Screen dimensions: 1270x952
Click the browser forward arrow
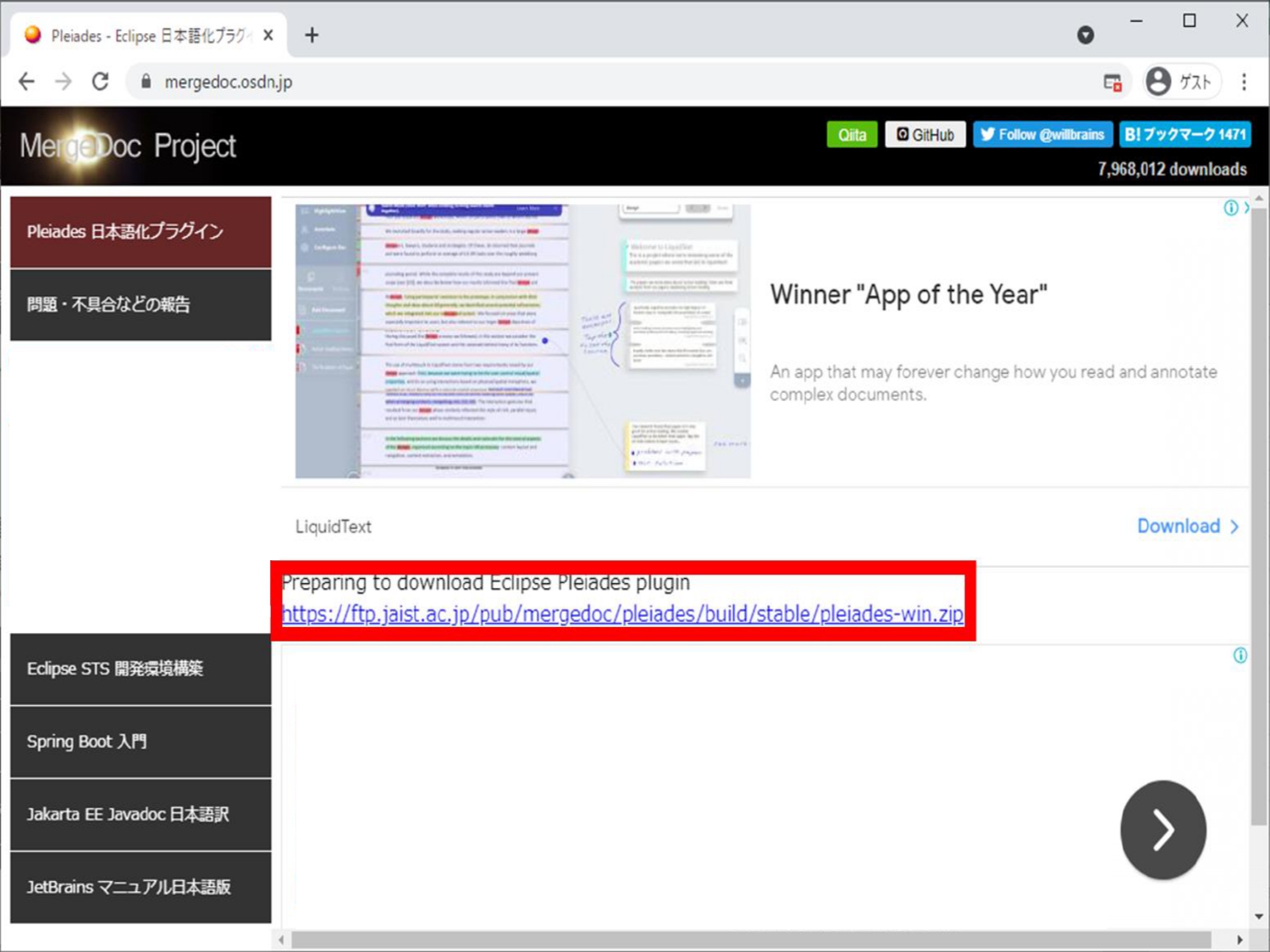63,81
